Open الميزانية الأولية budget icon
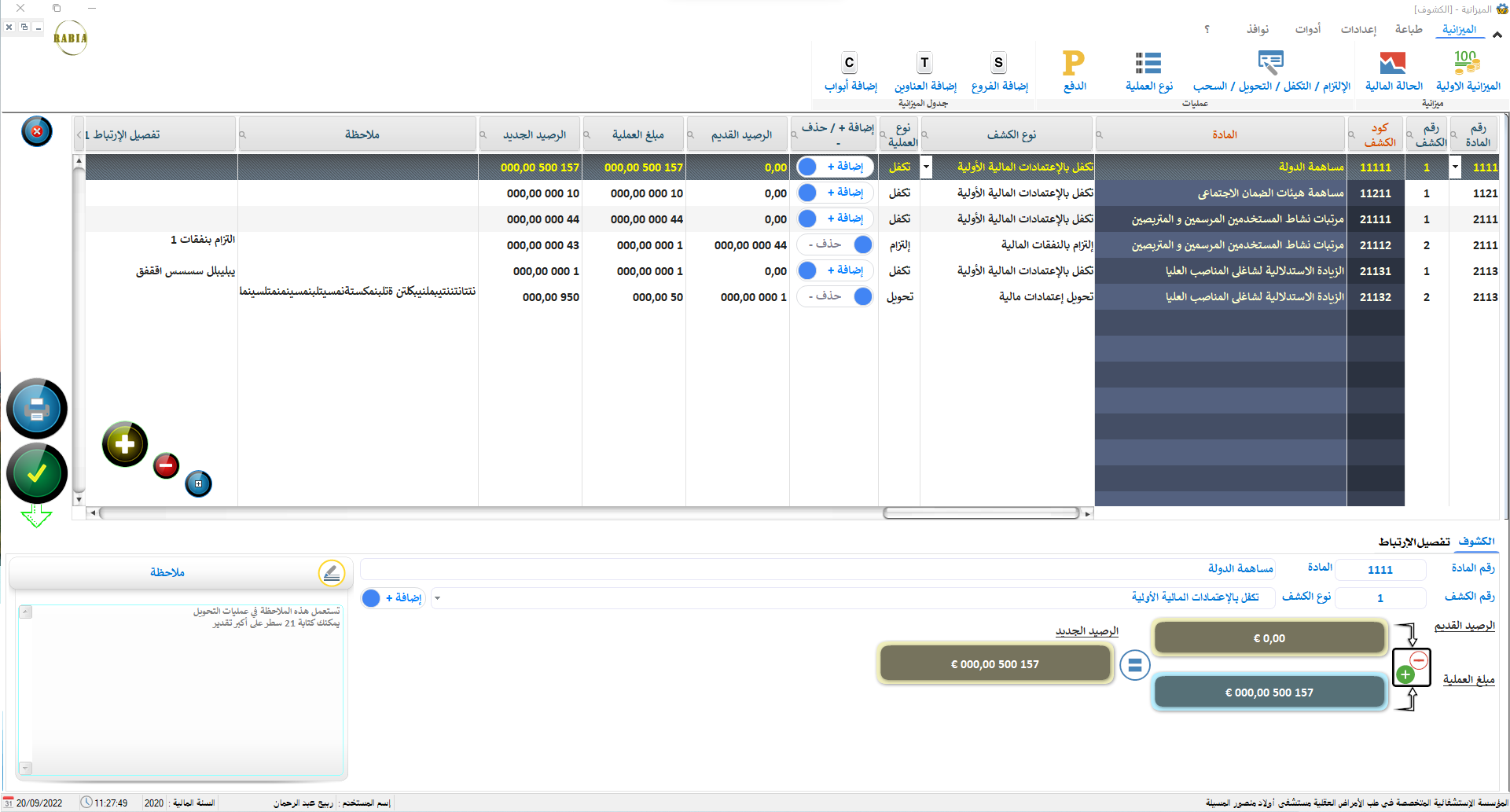Screen dimensions: 1510x812 [x=1467, y=63]
